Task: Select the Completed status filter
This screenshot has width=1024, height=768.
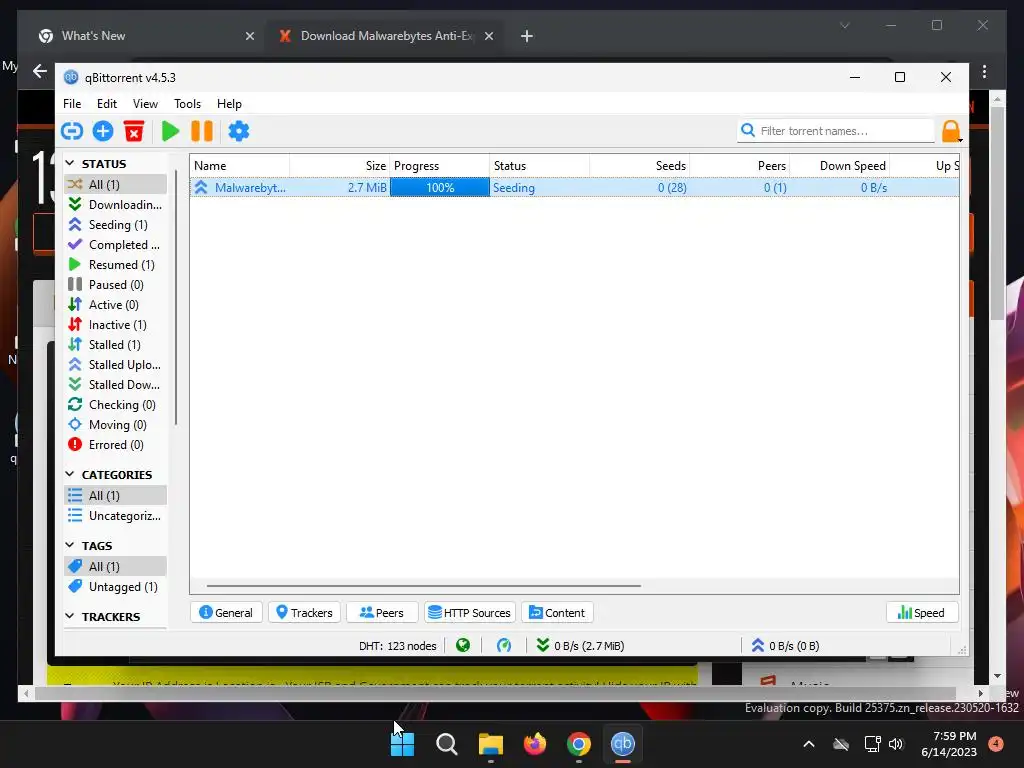Action: [x=116, y=245]
